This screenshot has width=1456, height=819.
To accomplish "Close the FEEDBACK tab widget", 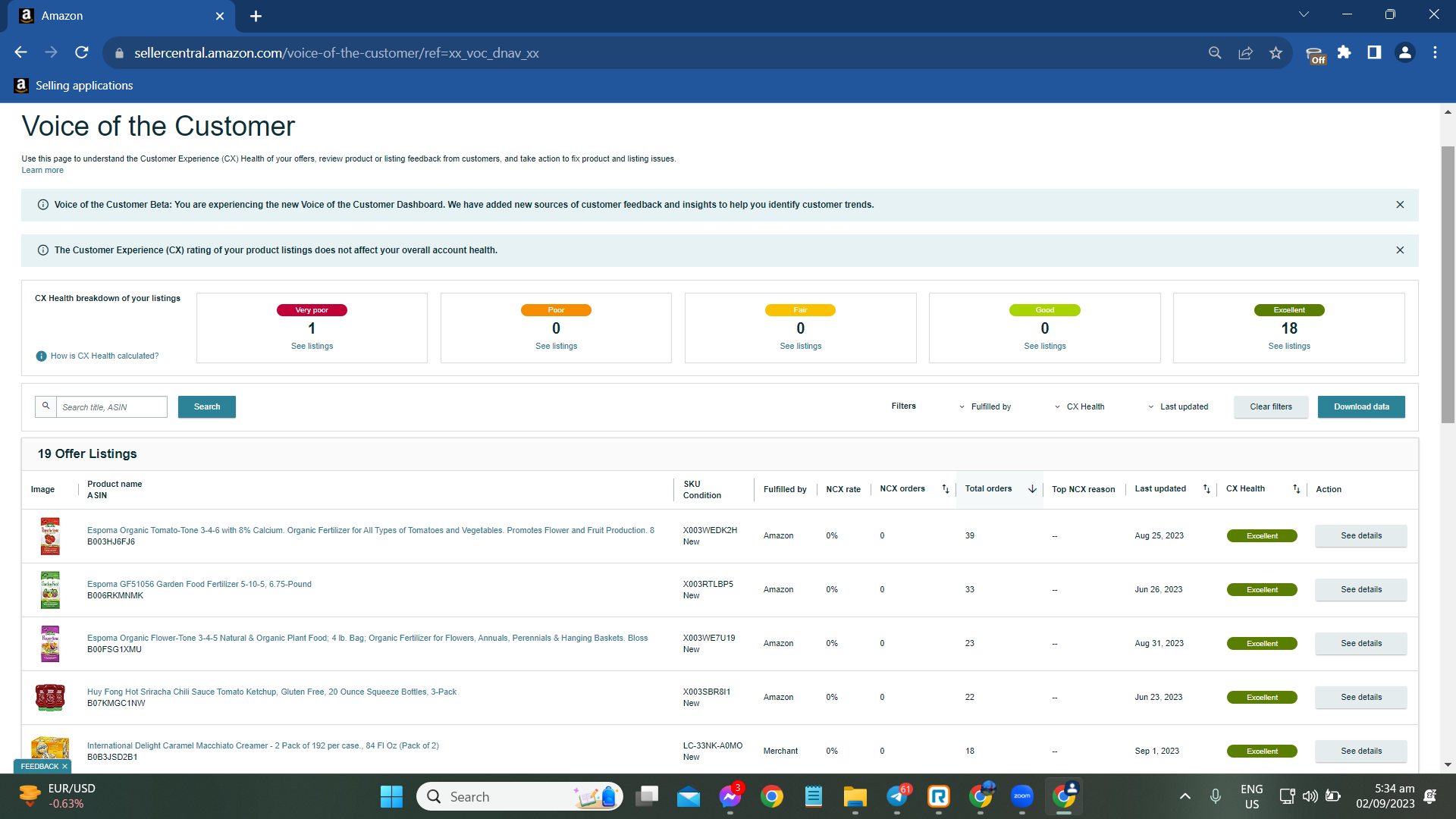I will point(64,767).
